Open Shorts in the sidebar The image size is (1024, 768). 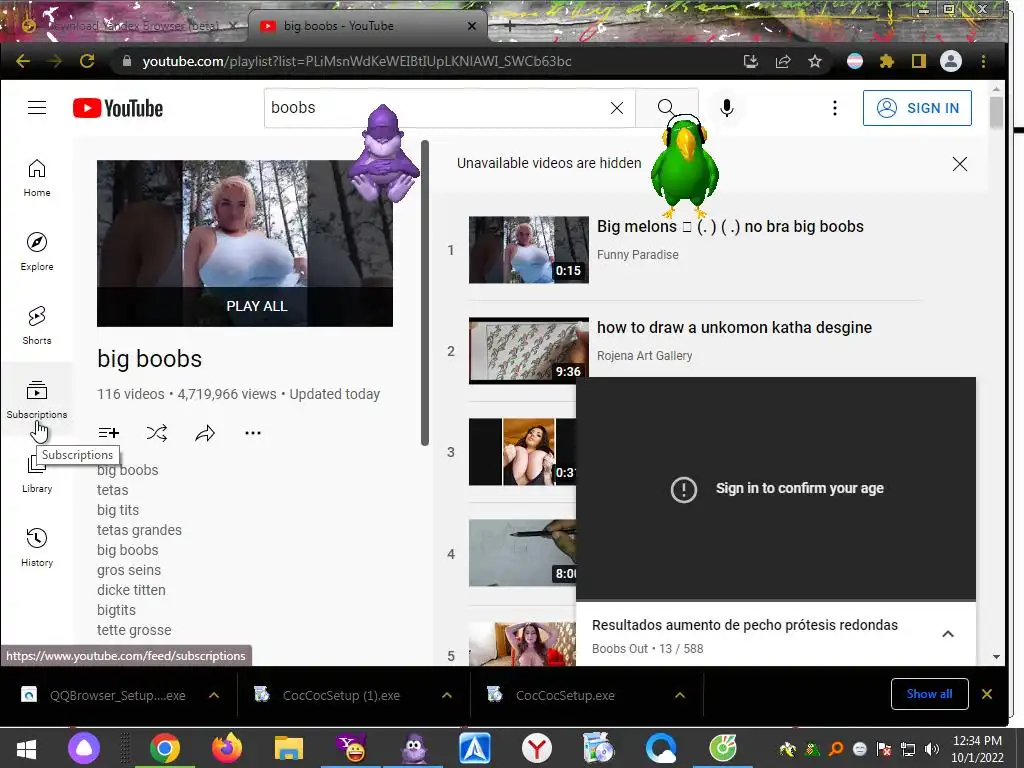[x=37, y=325]
